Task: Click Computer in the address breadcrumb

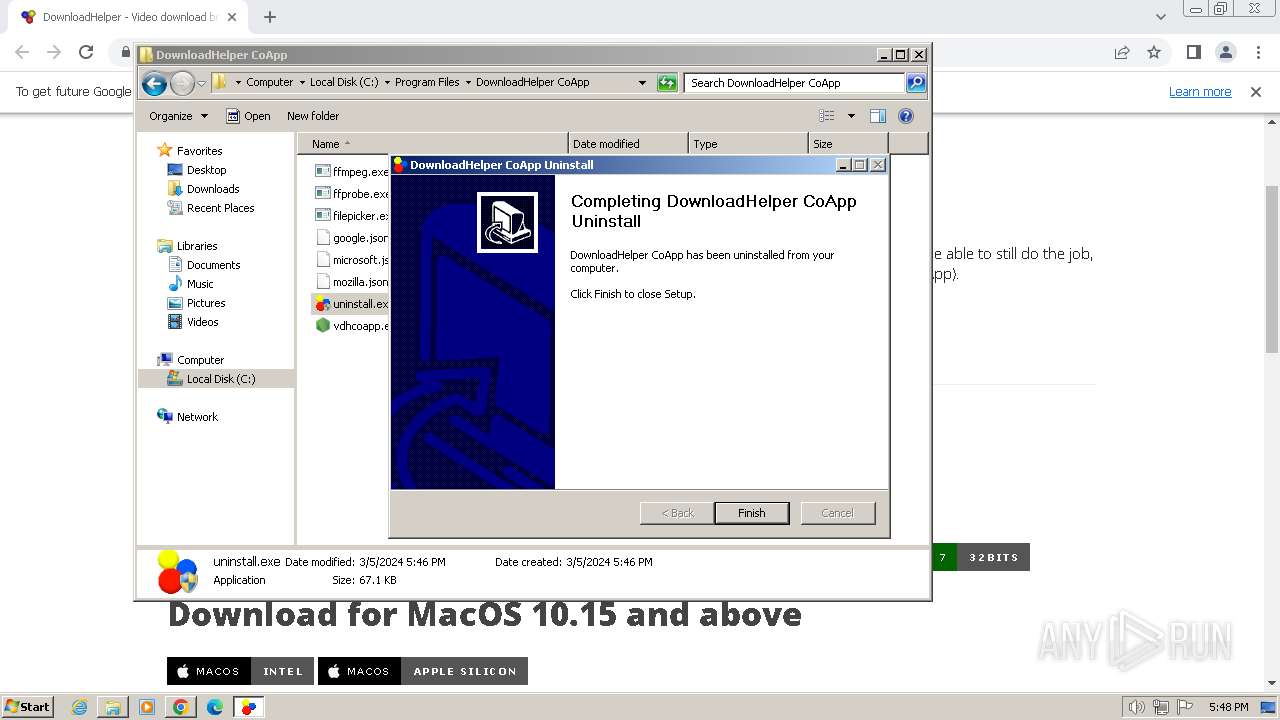Action: [269, 82]
